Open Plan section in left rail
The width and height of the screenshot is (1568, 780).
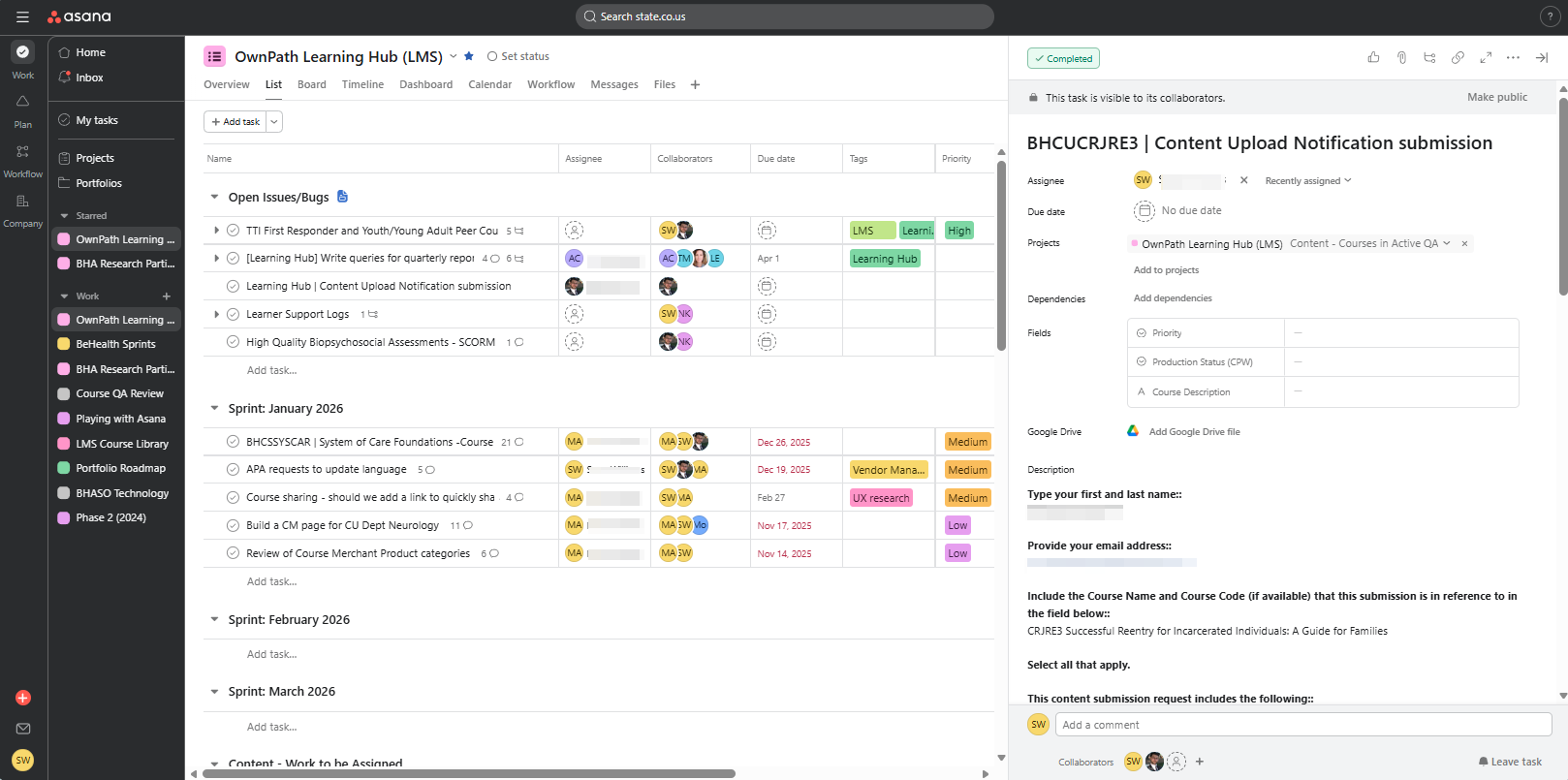tap(23, 110)
